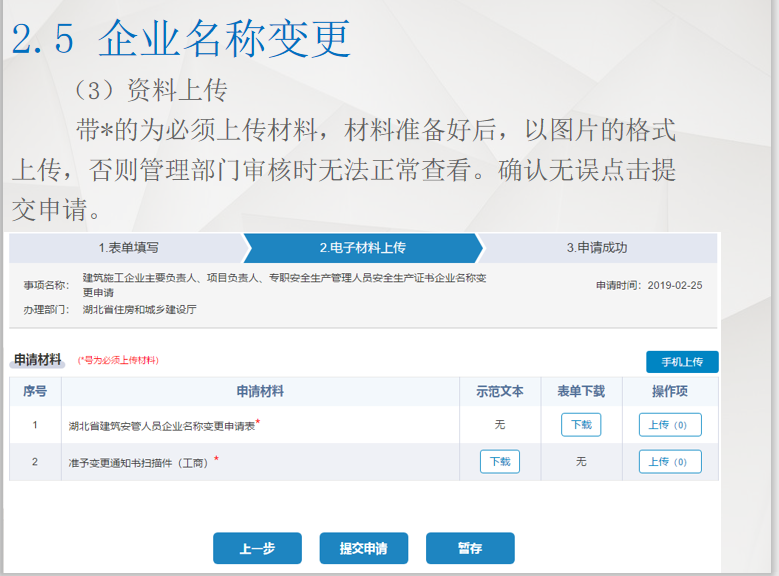Click the 上一步 button
Screen dimensions: 779x576
coord(257,548)
